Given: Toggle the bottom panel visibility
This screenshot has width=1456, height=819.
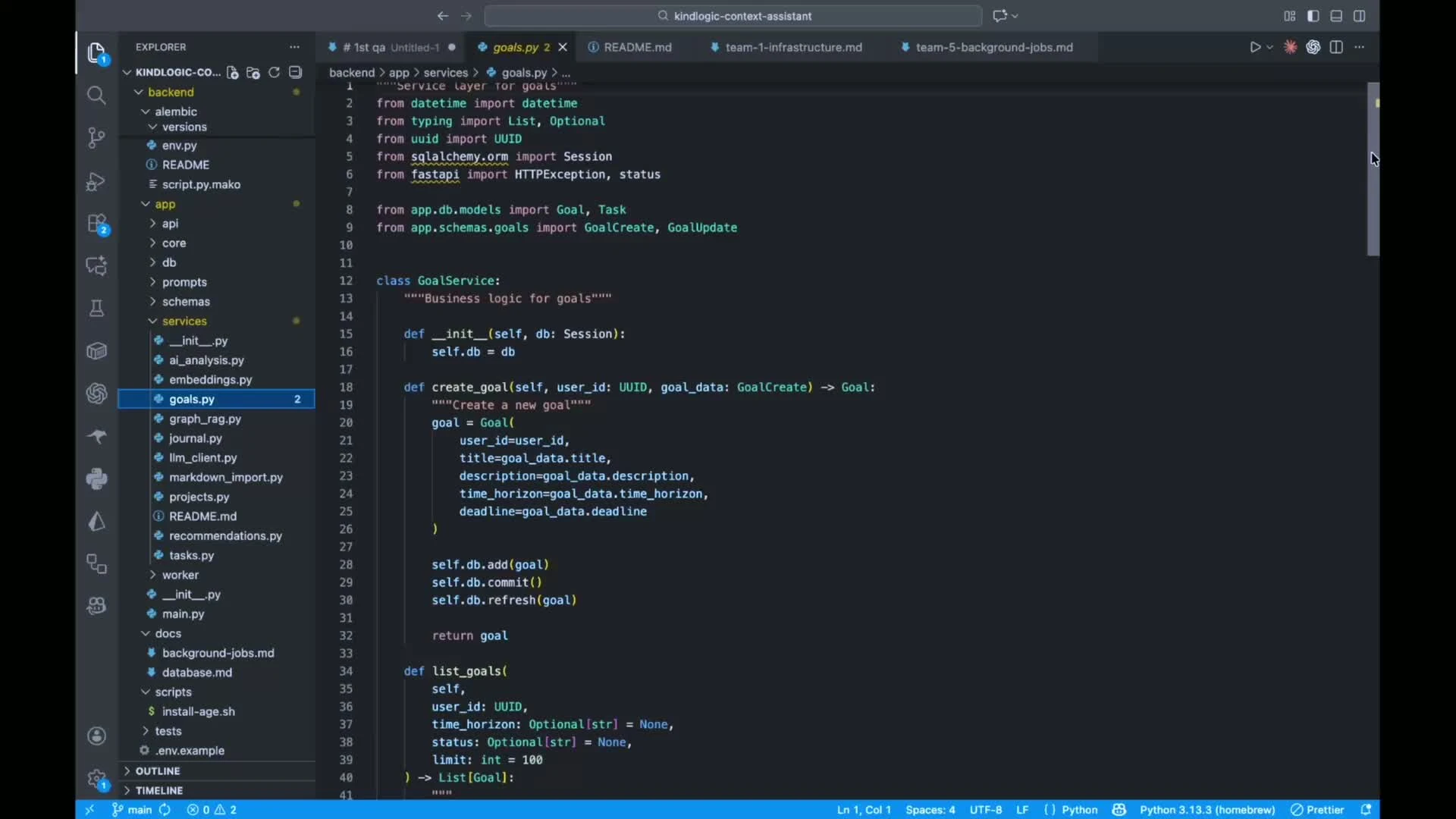Looking at the screenshot, I should point(1336,15).
